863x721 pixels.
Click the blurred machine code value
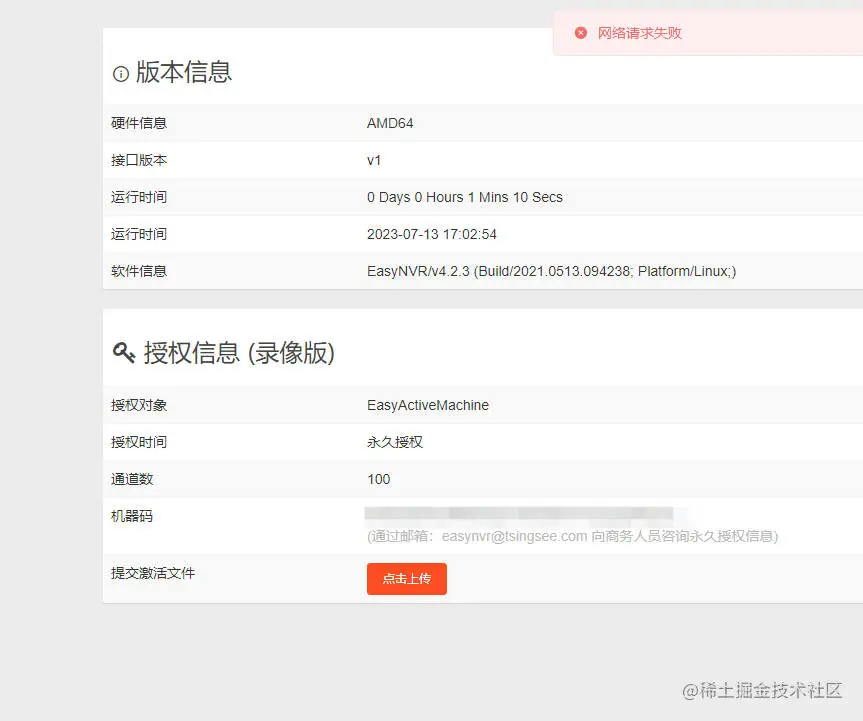(519, 514)
